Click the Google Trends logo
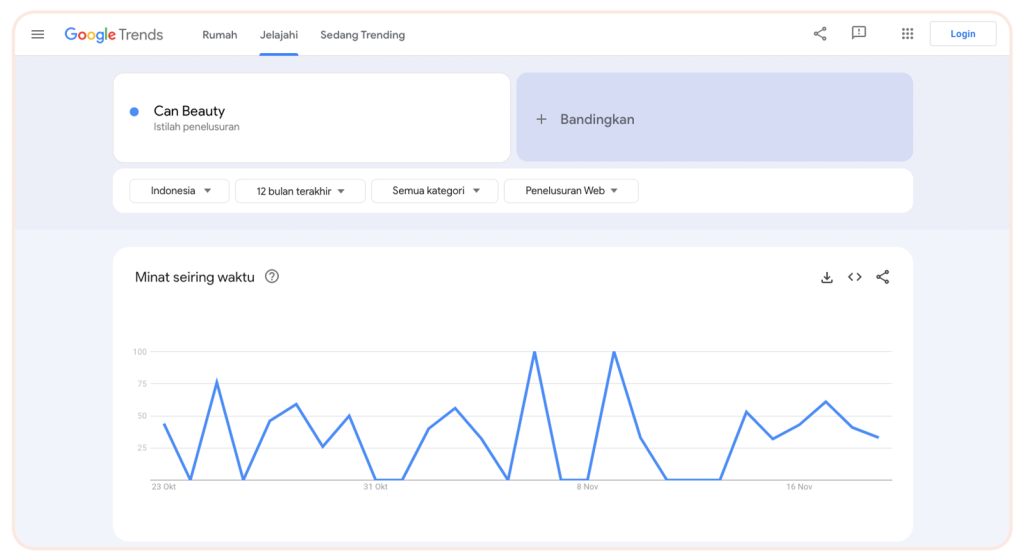 113,34
